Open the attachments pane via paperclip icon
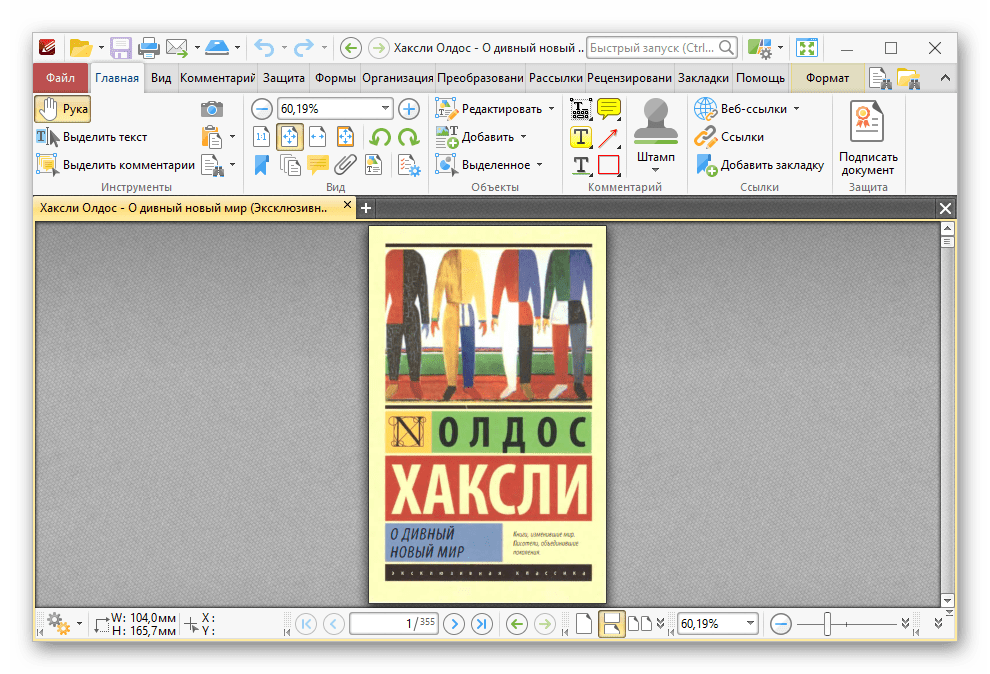This screenshot has height=674, width=990. coord(345,165)
